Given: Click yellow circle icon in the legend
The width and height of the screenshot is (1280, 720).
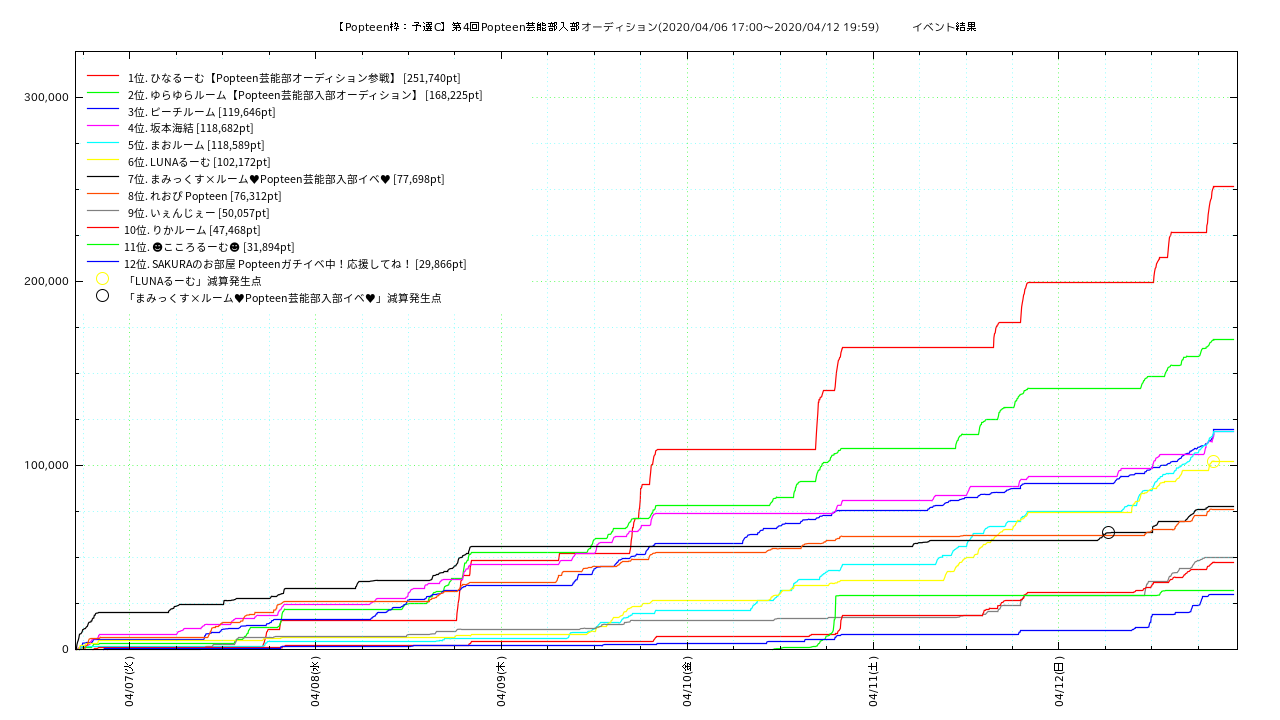Looking at the screenshot, I should [x=102, y=279].
